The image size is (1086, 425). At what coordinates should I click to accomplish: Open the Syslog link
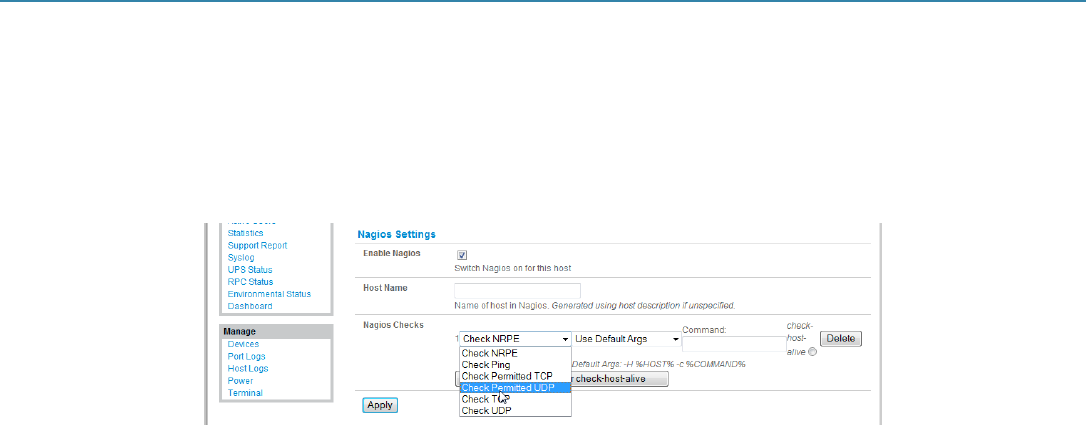(241, 257)
